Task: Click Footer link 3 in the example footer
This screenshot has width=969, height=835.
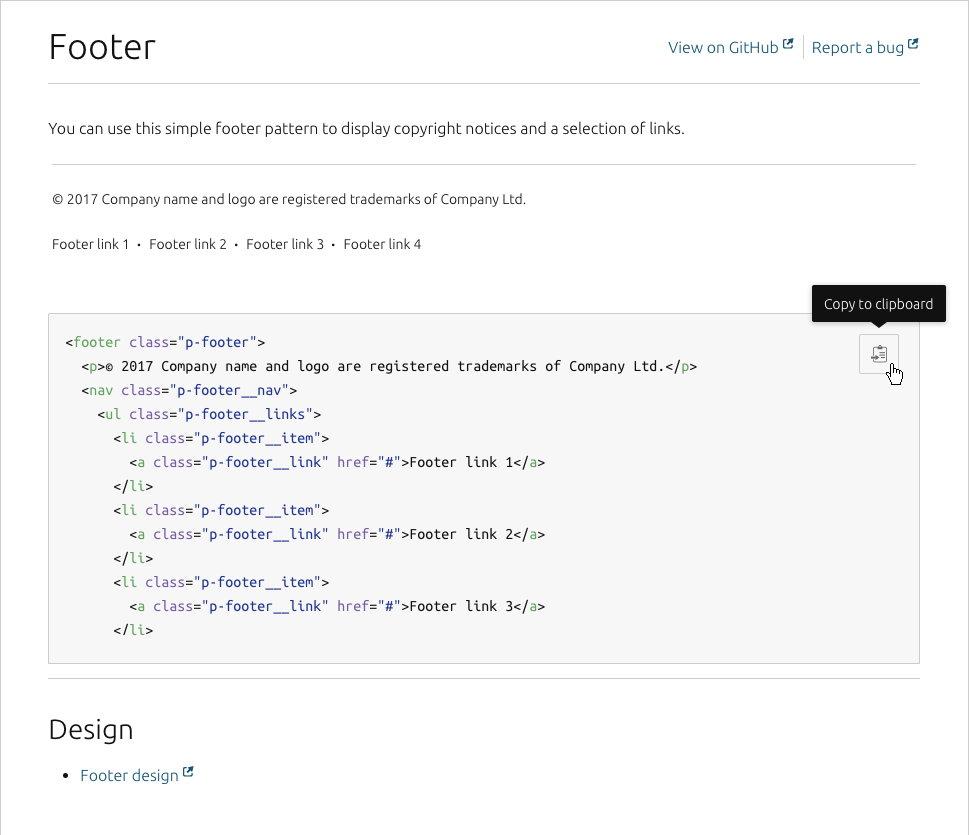Action: [x=284, y=243]
